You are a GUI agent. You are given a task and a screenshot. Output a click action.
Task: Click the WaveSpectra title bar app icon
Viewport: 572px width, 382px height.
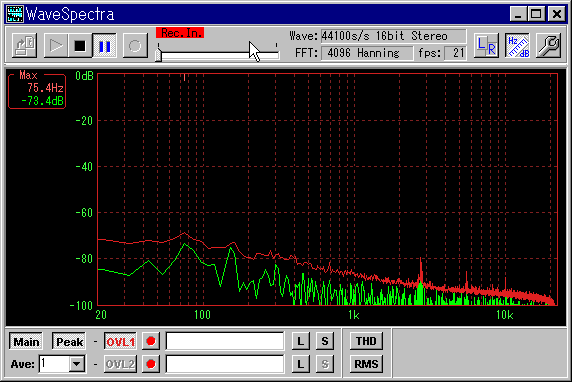tap(15, 14)
